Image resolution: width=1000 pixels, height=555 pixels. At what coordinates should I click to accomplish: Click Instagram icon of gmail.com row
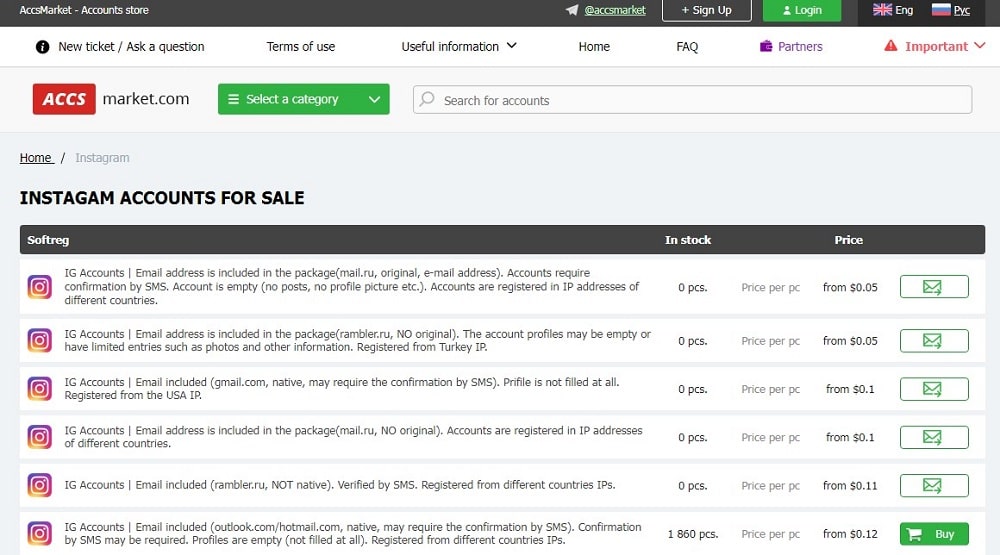pos(40,388)
